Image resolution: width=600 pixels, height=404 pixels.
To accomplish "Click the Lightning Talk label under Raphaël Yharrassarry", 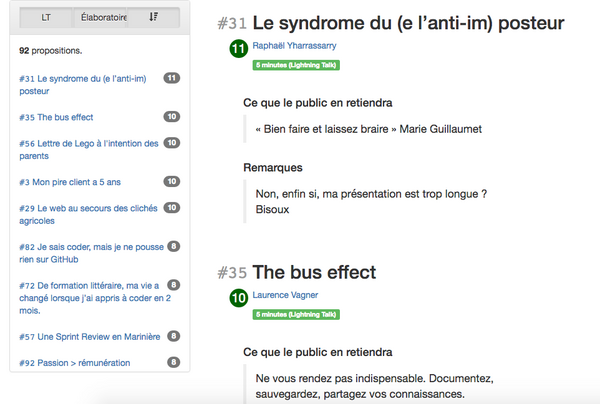I will coord(296,65).
